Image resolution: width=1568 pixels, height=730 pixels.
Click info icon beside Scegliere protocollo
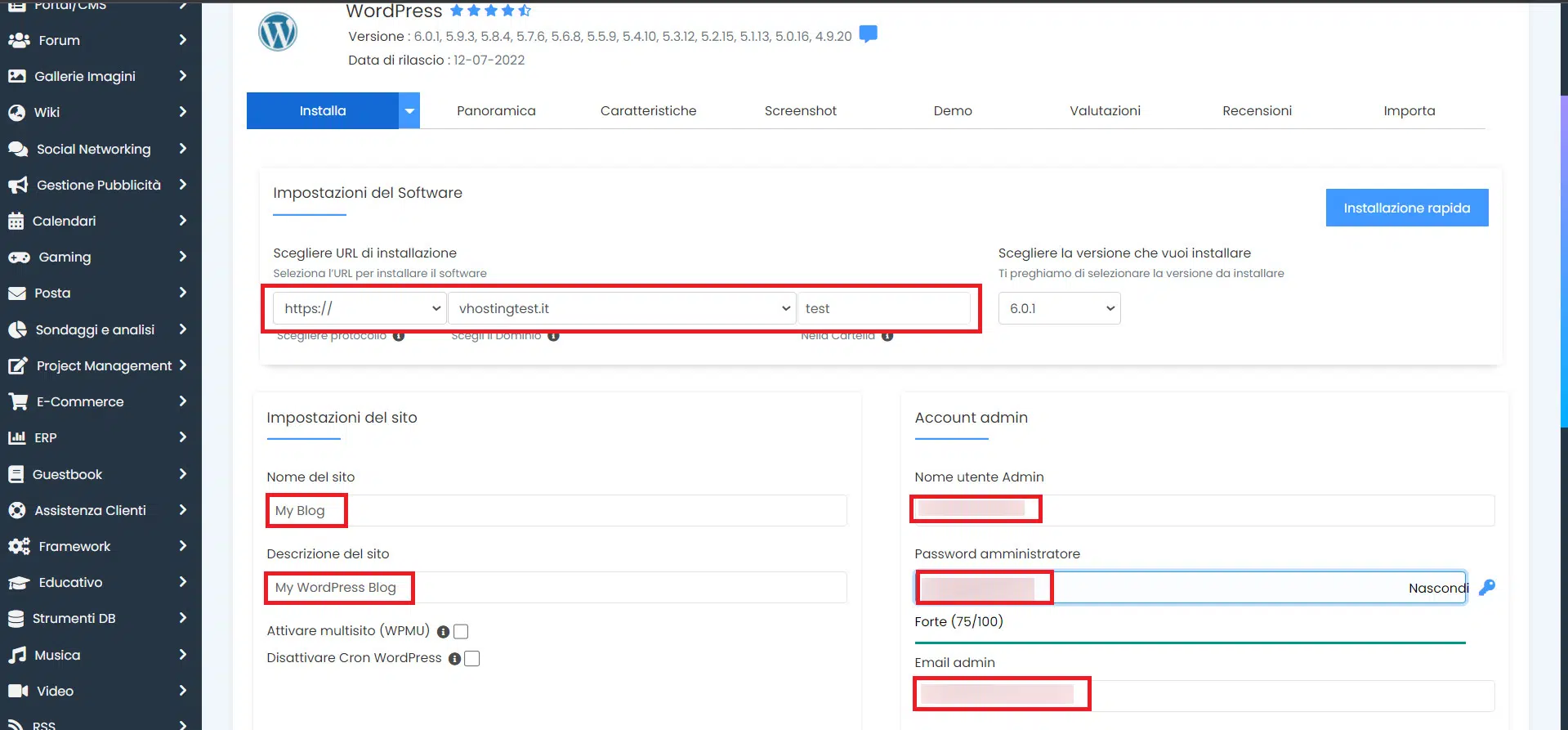pyautogui.click(x=399, y=336)
